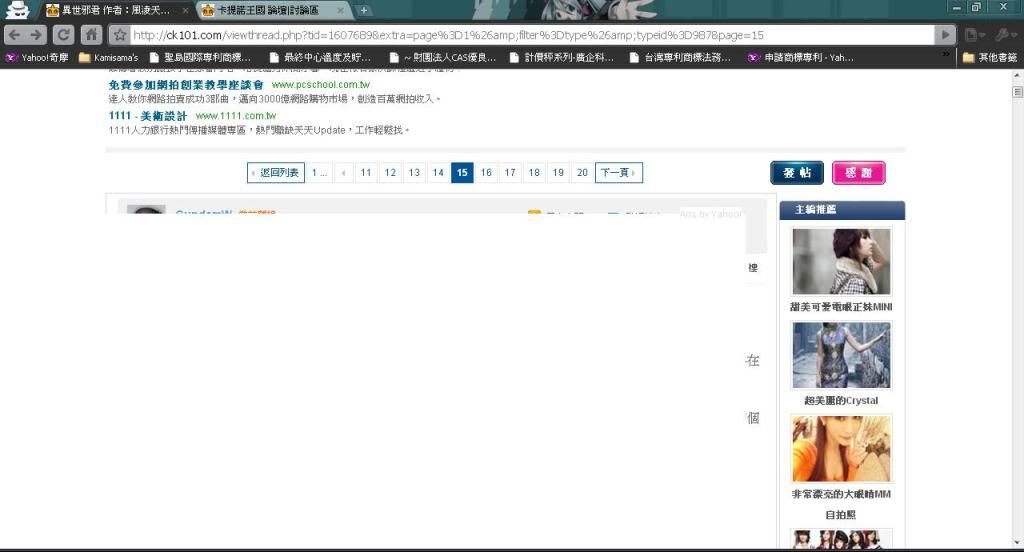This screenshot has height=552, width=1024.
Task: Expand the bookmarks bar overflow chevron
Action: 946,56
